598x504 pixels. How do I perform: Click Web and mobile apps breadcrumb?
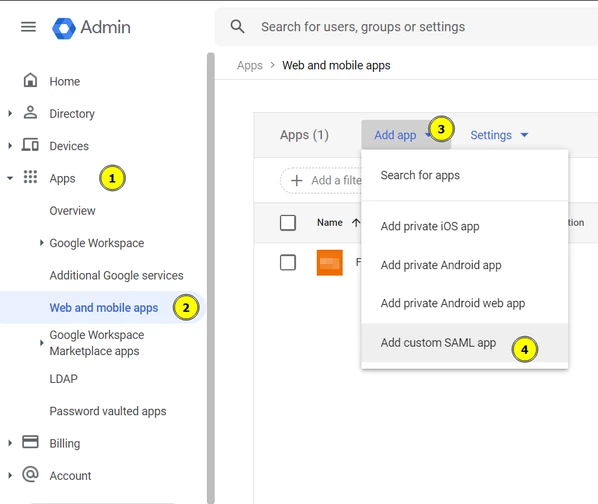point(336,66)
